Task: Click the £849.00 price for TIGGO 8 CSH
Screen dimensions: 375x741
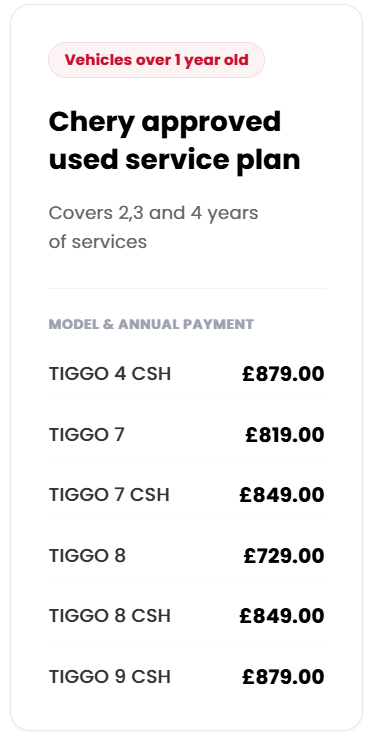Action: tap(281, 616)
